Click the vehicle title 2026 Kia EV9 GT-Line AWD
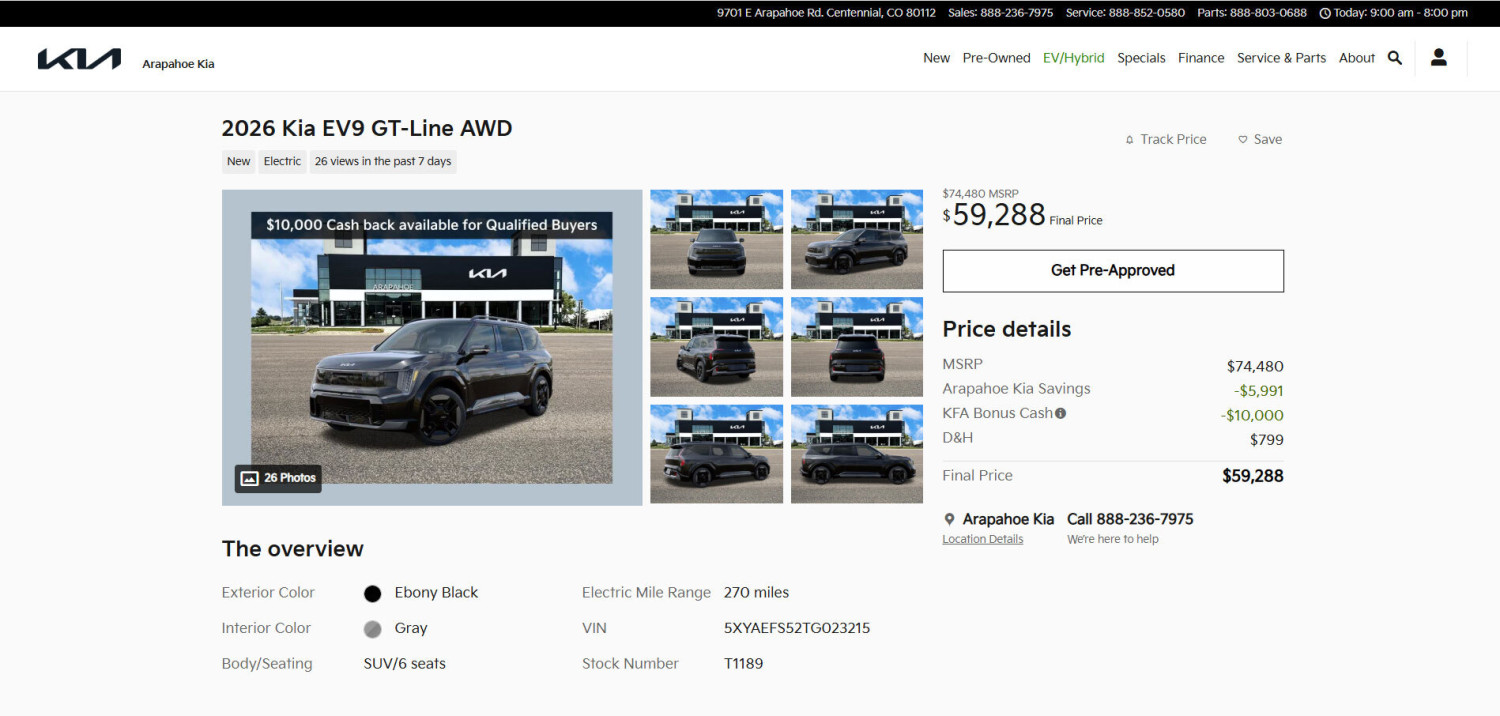1500x716 pixels. coord(367,128)
